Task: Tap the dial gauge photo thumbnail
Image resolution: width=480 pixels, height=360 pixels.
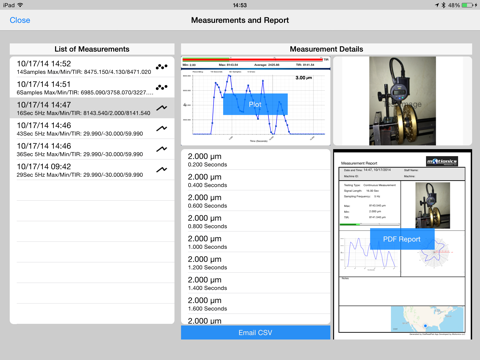Action: click(x=402, y=101)
